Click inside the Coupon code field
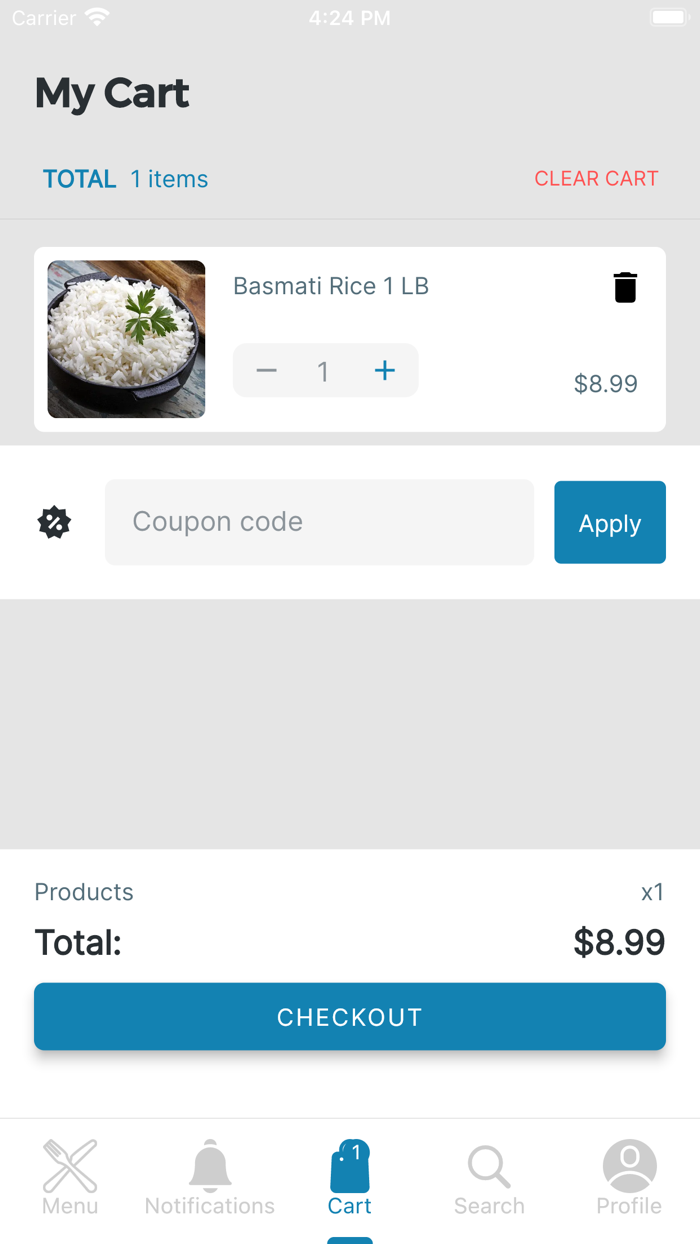 (x=318, y=521)
